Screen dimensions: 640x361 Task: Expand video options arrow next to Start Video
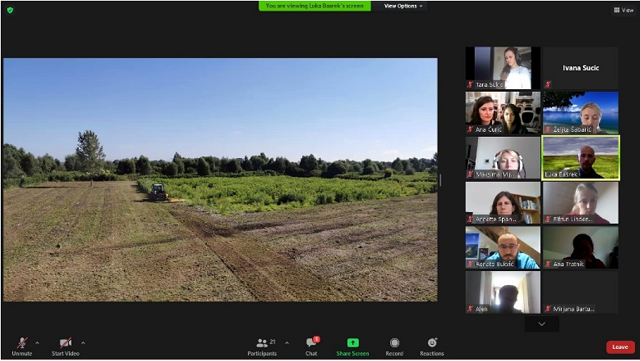83,343
